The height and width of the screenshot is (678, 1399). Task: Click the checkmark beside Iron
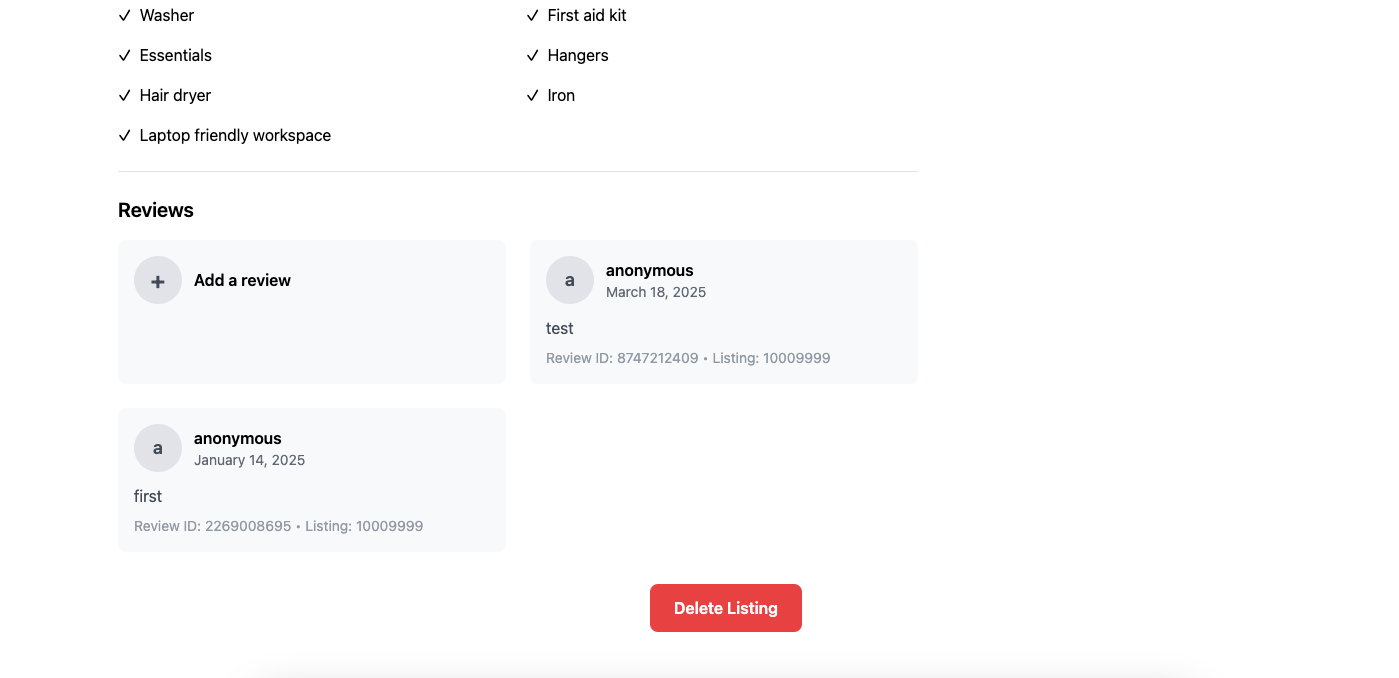[x=533, y=95]
